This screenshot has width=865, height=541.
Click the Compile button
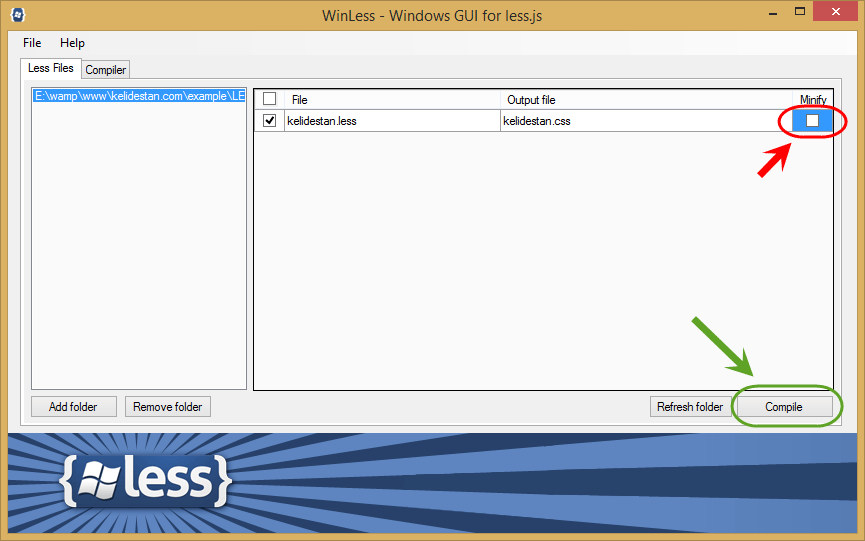tap(784, 407)
